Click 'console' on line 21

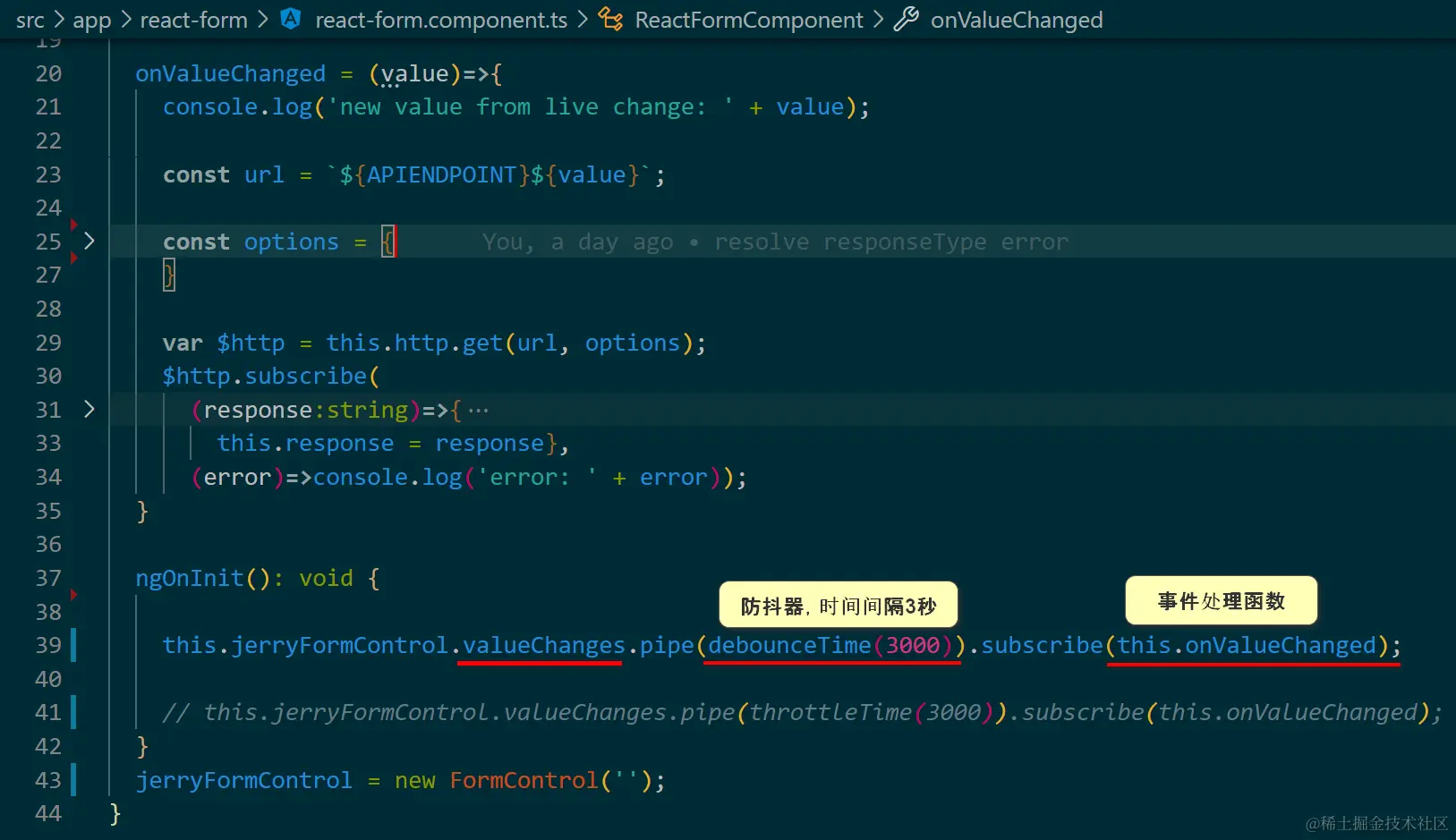tap(210, 106)
